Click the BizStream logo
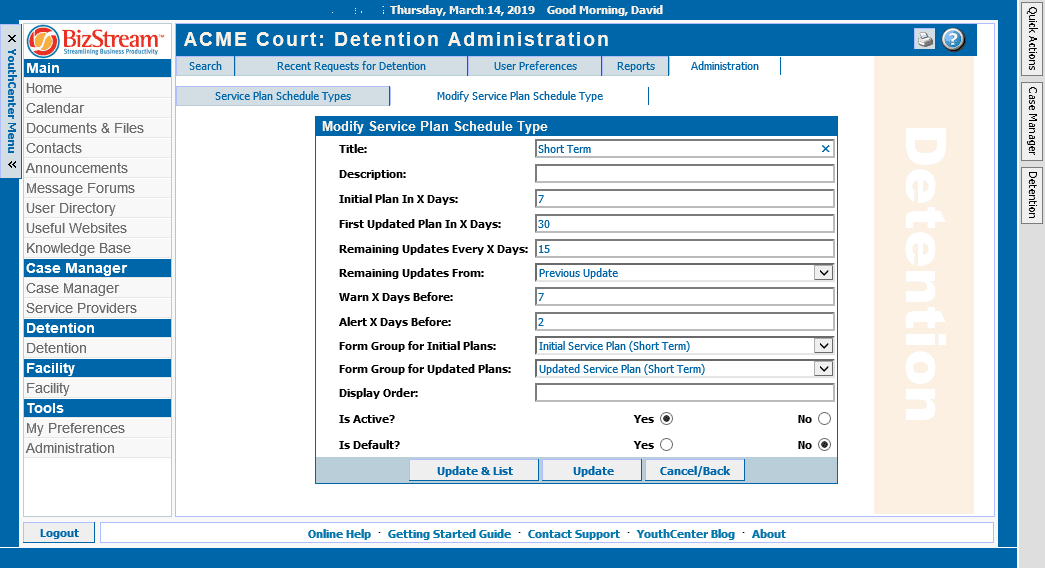1045x568 pixels. pos(97,41)
